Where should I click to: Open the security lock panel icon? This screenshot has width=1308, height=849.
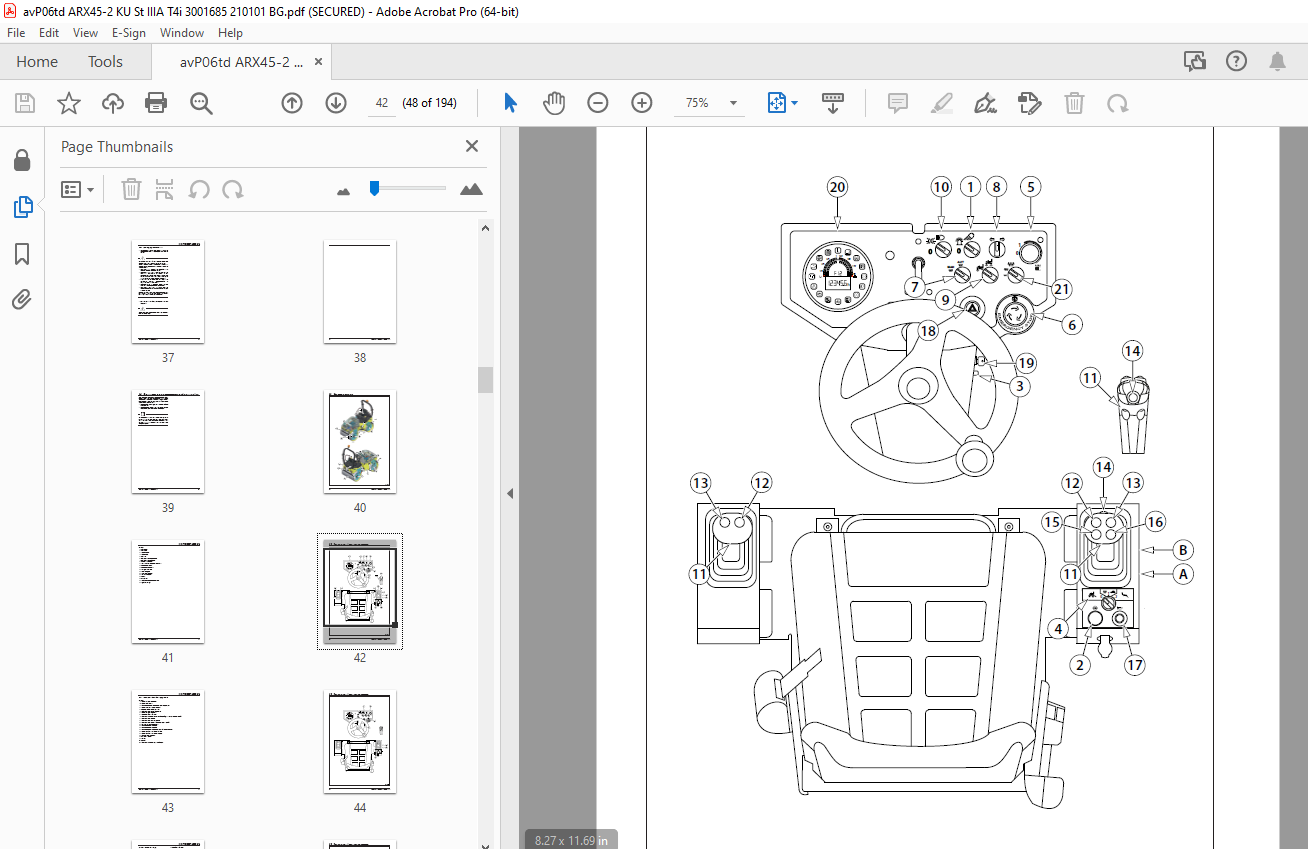coord(22,161)
